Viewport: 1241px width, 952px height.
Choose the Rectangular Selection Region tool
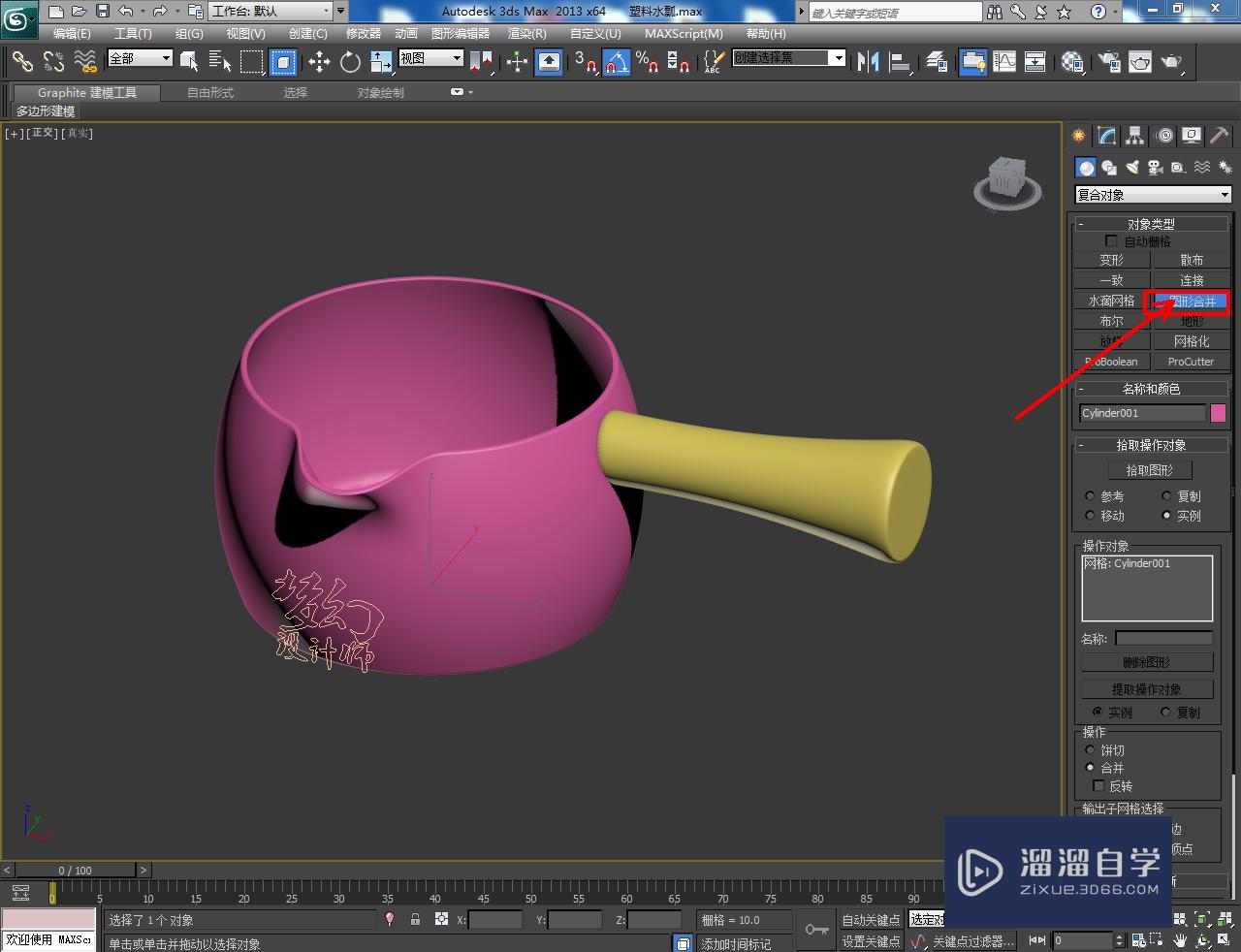(252, 62)
